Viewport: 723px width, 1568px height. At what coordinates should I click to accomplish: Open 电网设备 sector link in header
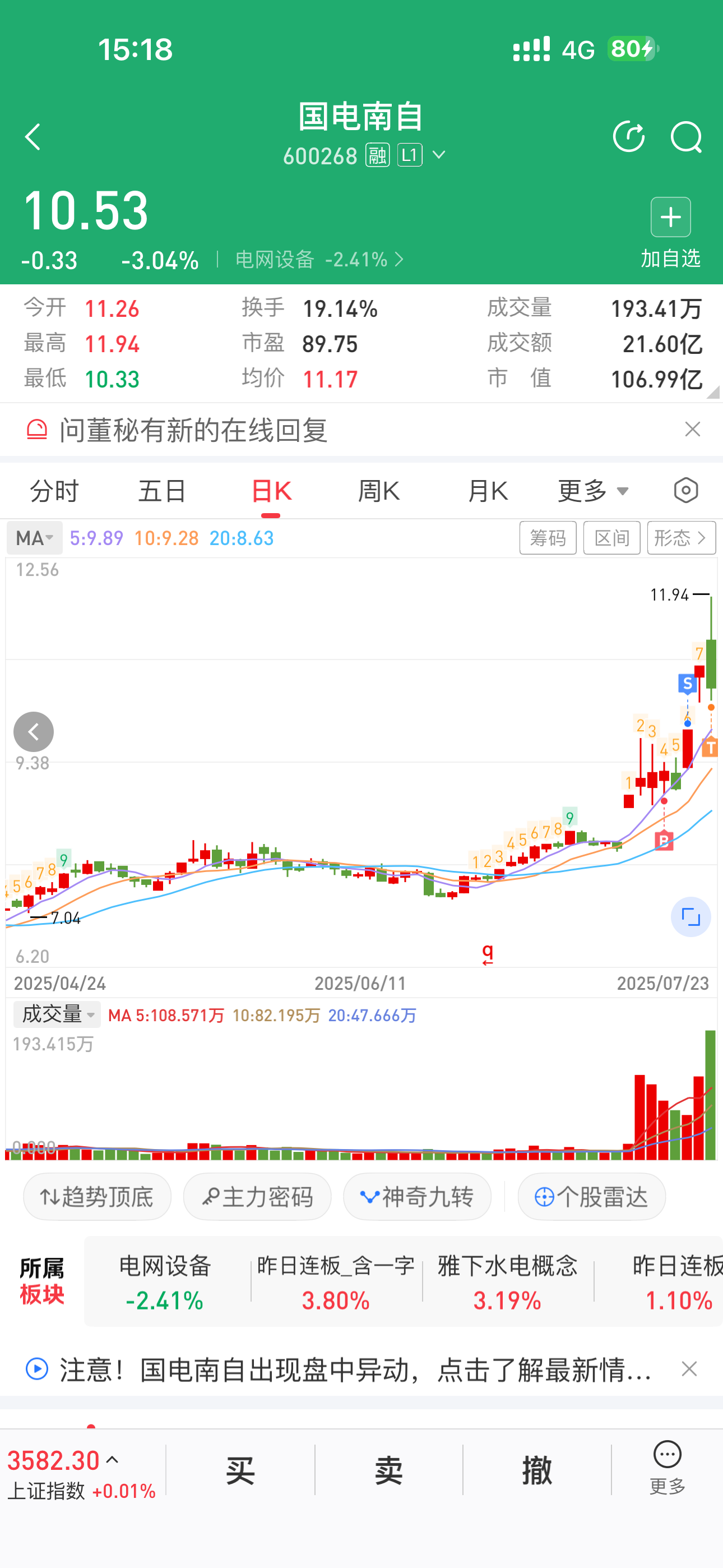click(320, 260)
